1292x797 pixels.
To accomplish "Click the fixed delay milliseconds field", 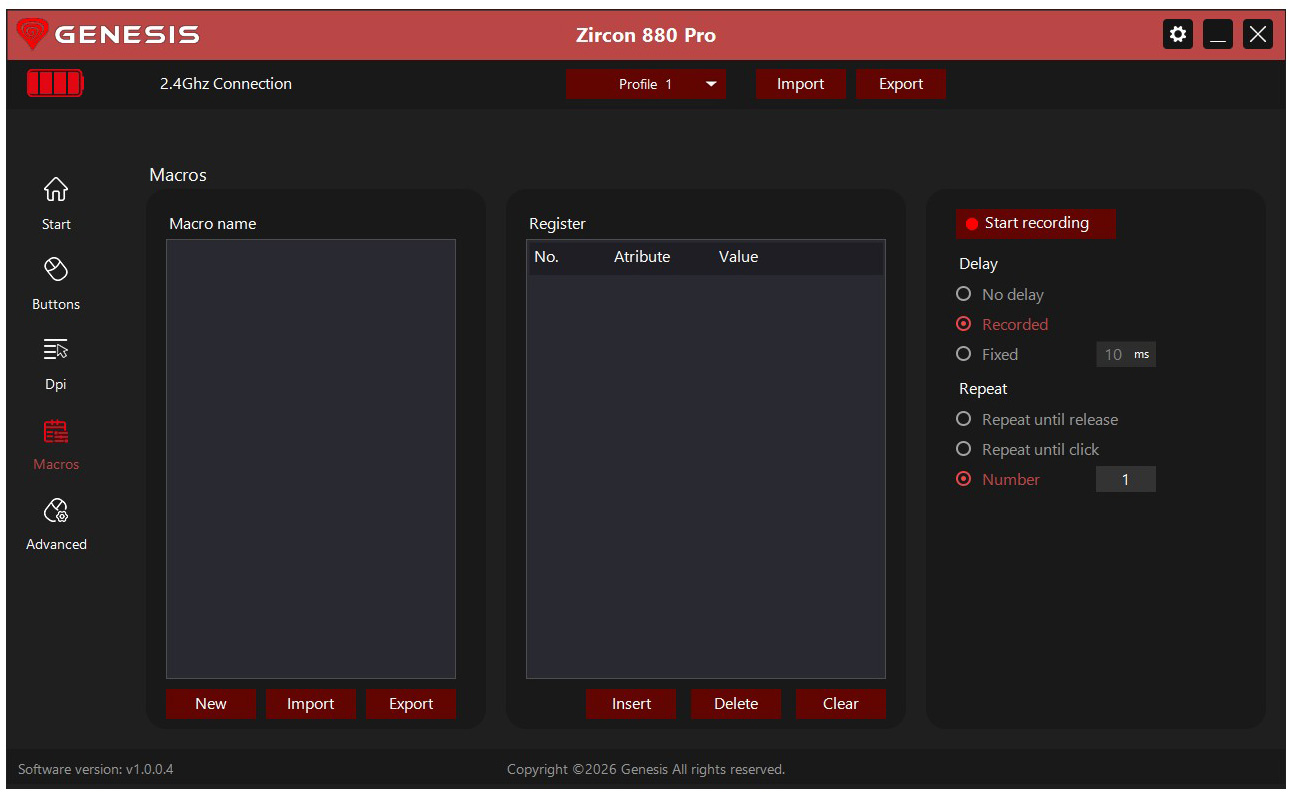I will [x=1126, y=354].
